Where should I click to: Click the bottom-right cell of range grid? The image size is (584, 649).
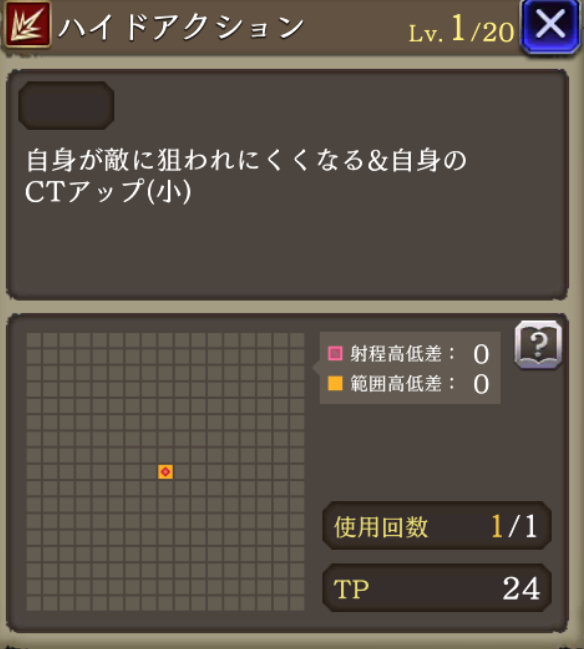[x=297, y=603]
